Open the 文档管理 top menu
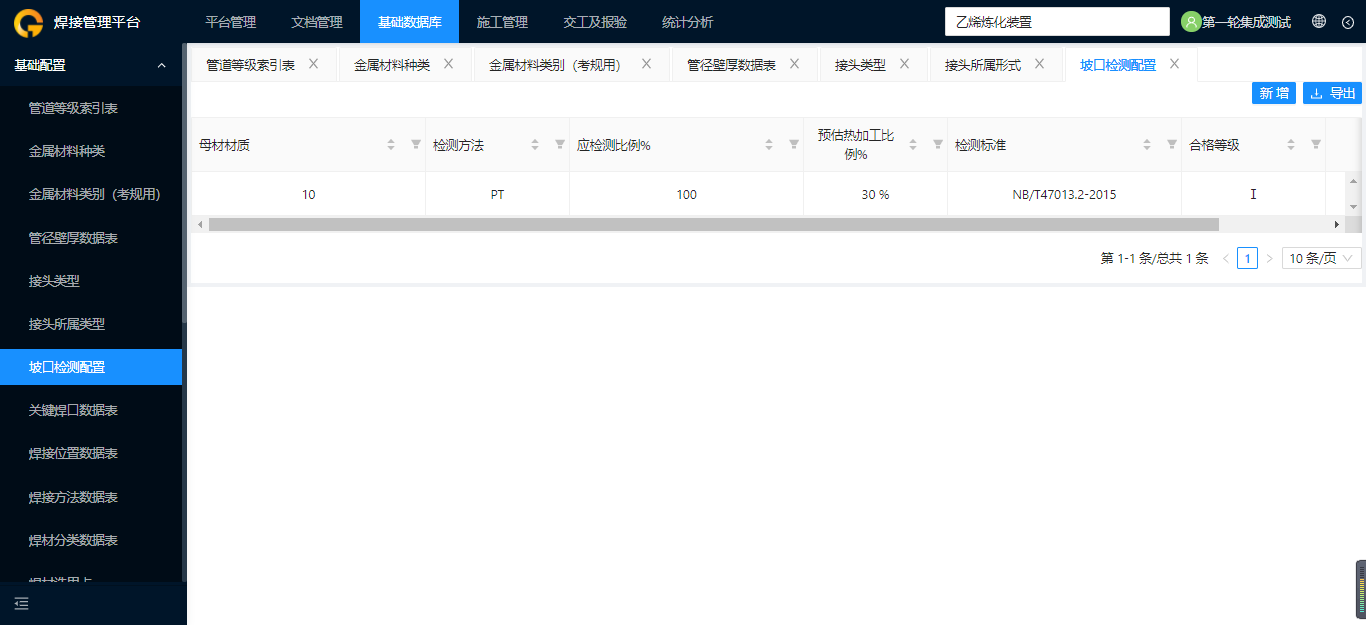This screenshot has height=625, width=1366. tap(317, 22)
